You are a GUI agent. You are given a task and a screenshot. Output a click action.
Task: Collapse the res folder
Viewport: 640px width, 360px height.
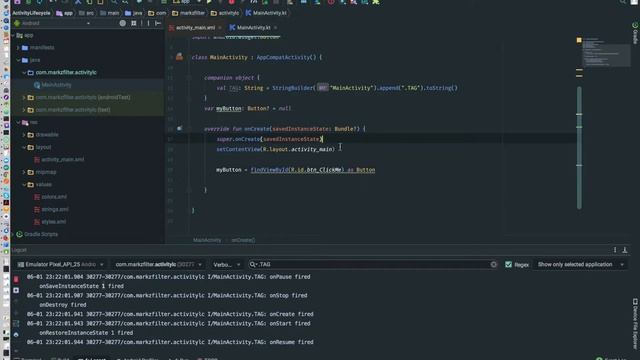18,122
